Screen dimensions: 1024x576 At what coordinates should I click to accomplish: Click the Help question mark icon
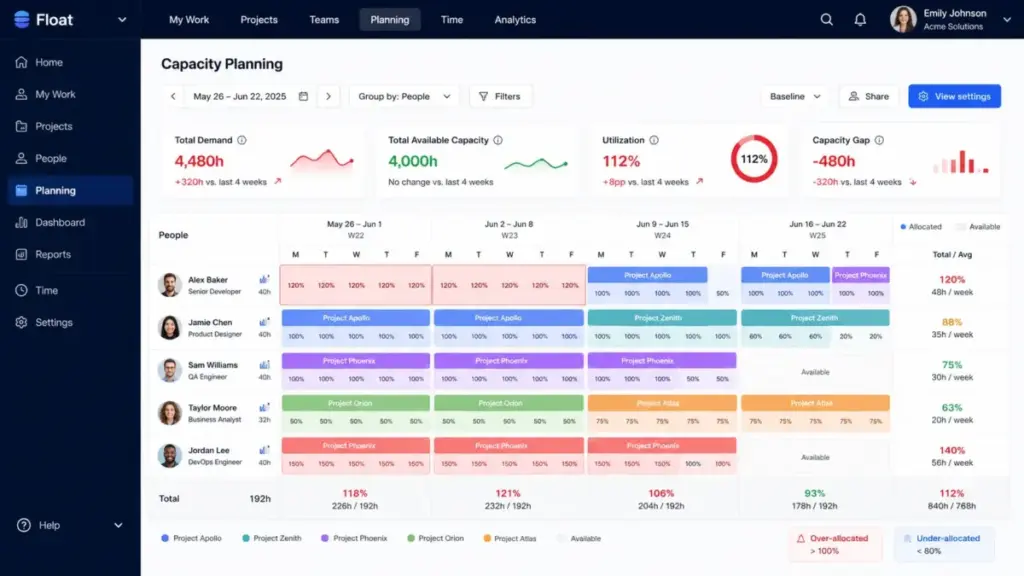click(24, 525)
